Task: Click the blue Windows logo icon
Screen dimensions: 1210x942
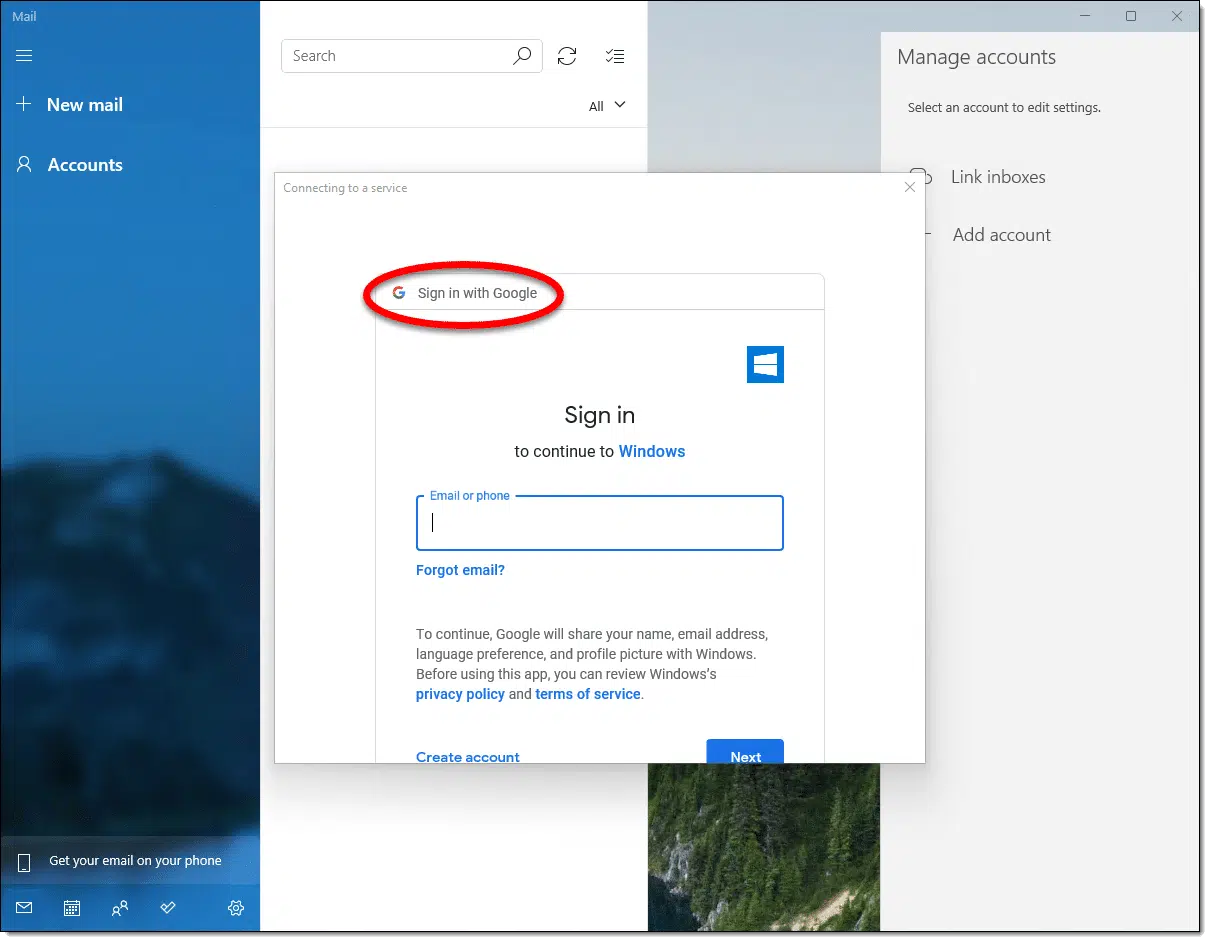Action: click(x=765, y=365)
